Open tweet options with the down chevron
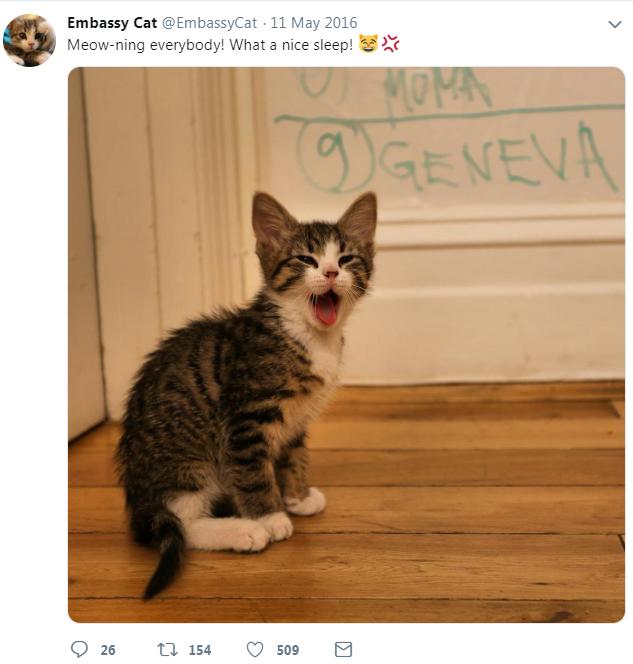The height and width of the screenshot is (664, 633). click(615, 24)
